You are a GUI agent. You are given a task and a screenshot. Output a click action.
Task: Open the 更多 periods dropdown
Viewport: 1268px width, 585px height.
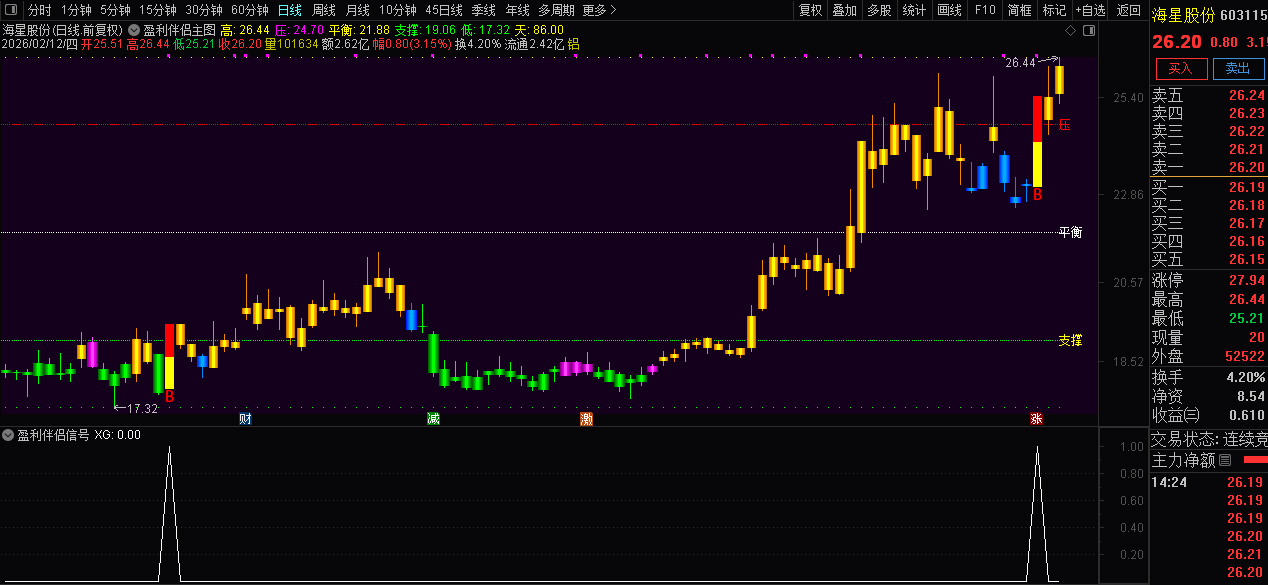coord(599,10)
